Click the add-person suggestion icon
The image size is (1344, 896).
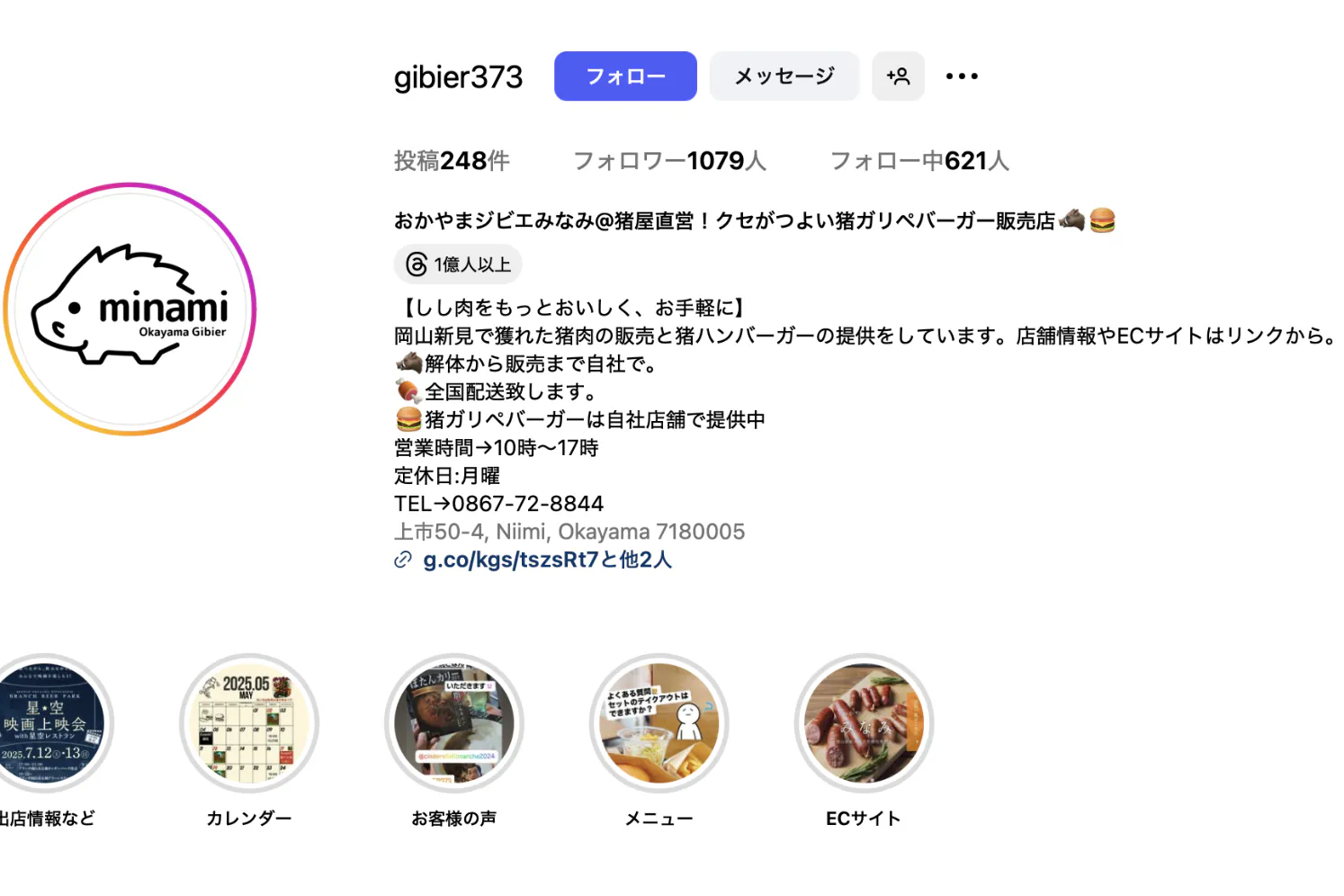898,76
